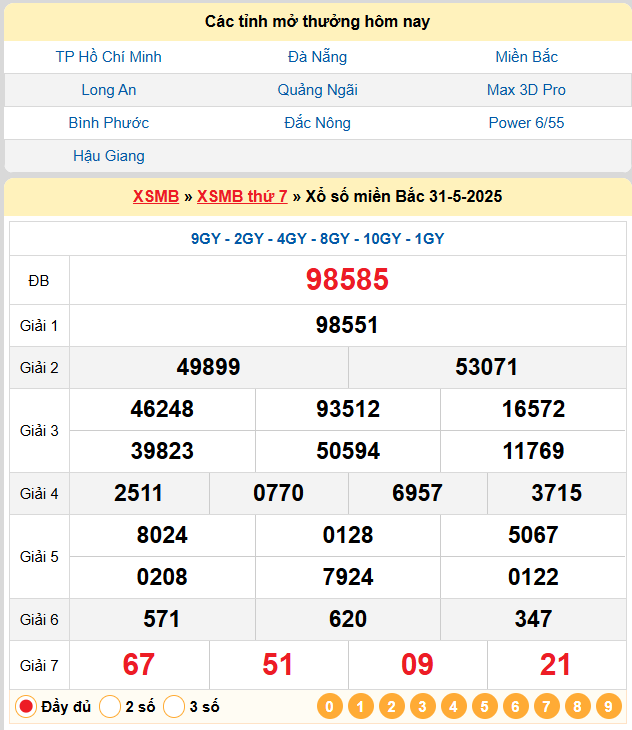The width and height of the screenshot is (632, 730).
Task: Click the orange digit 8 filter circle
Action: coord(577,706)
